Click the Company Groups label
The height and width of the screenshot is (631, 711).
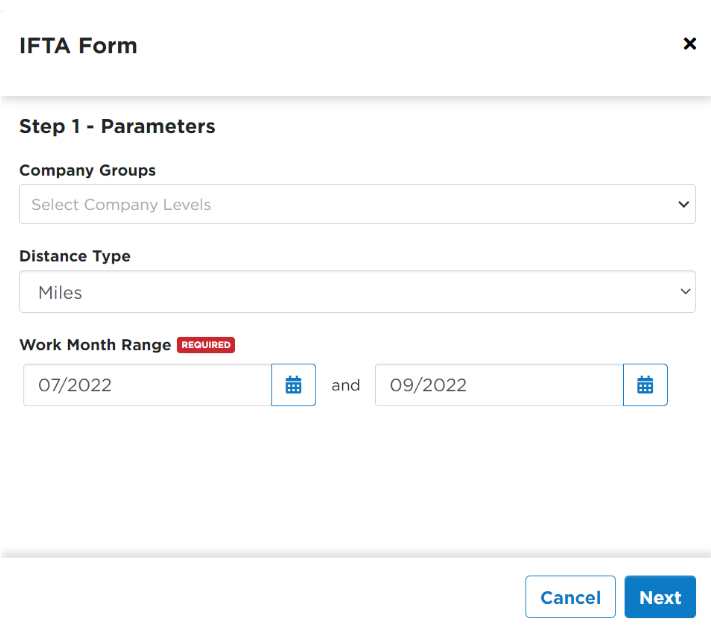pos(88,170)
